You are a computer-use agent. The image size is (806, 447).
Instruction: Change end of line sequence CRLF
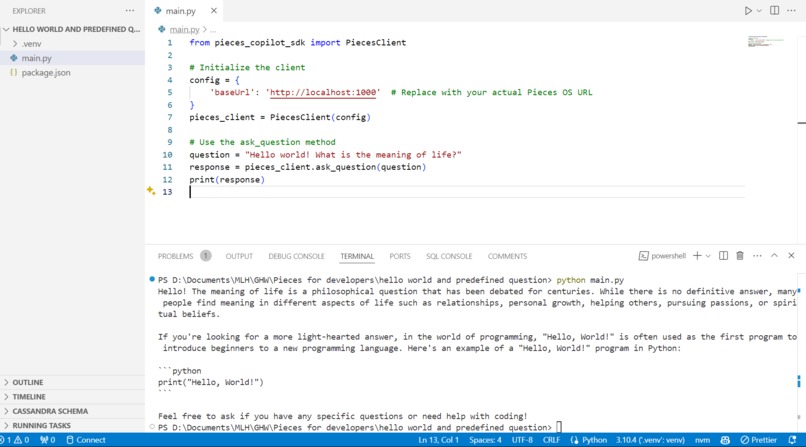click(551, 440)
